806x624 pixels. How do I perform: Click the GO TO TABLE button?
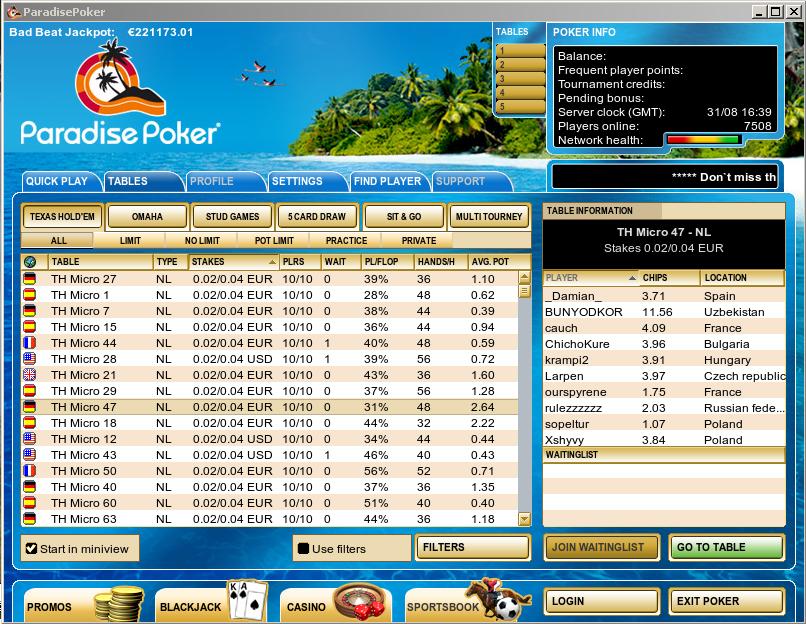tap(726, 547)
